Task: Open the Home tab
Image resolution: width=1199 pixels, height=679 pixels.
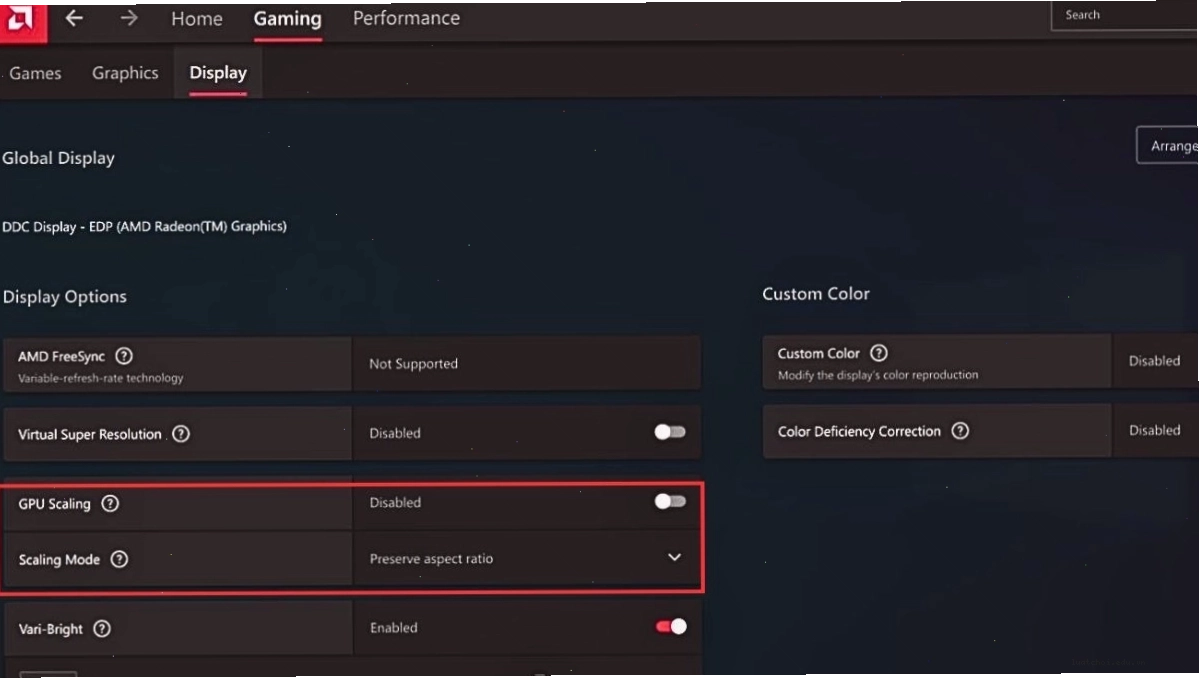Action: click(x=197, y=18)
